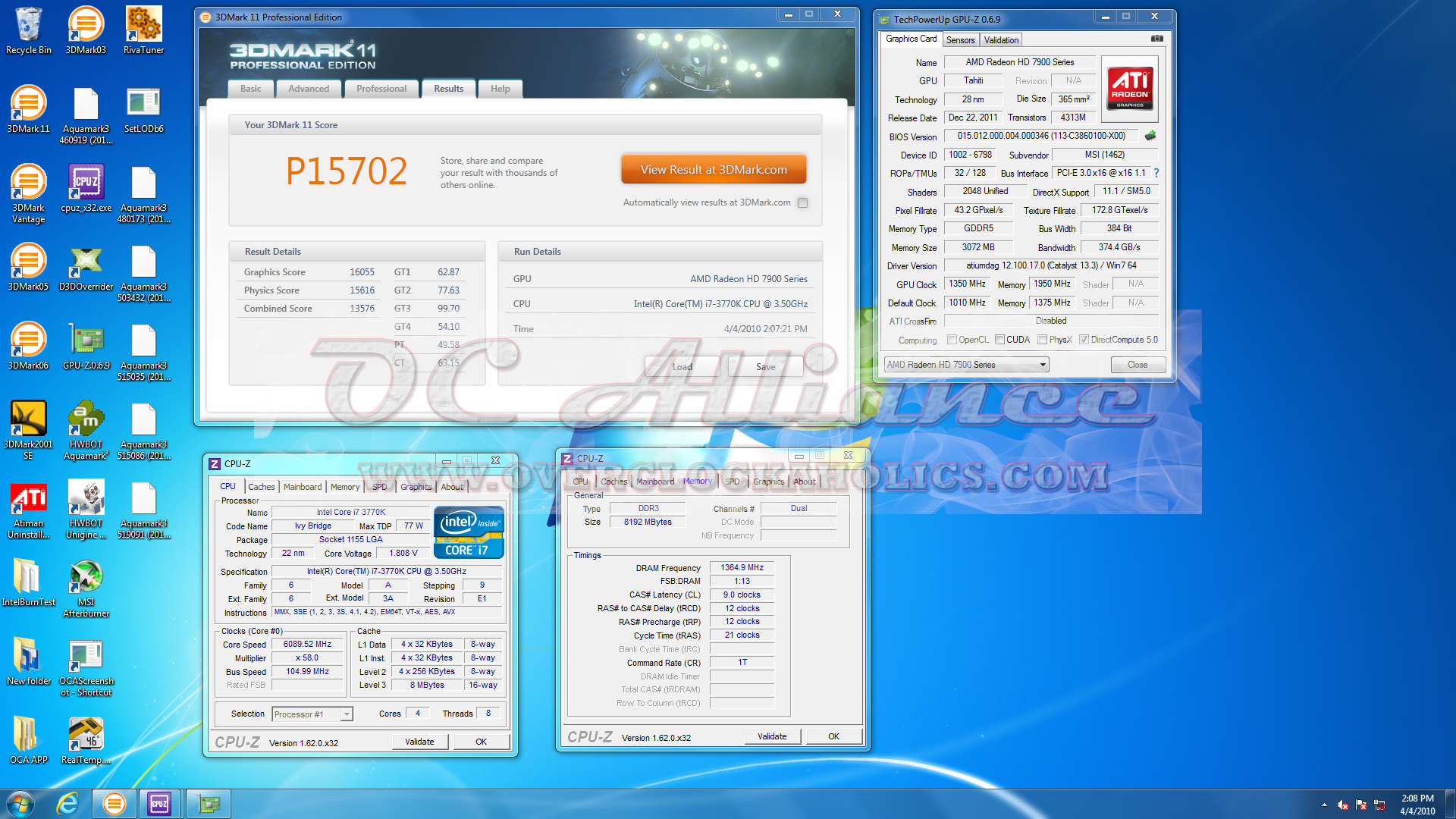Toggle DirectCompute 5.0 checkbox
Image resolution: width=1456 pixels, height=819 pixels.
[1084, 340]
